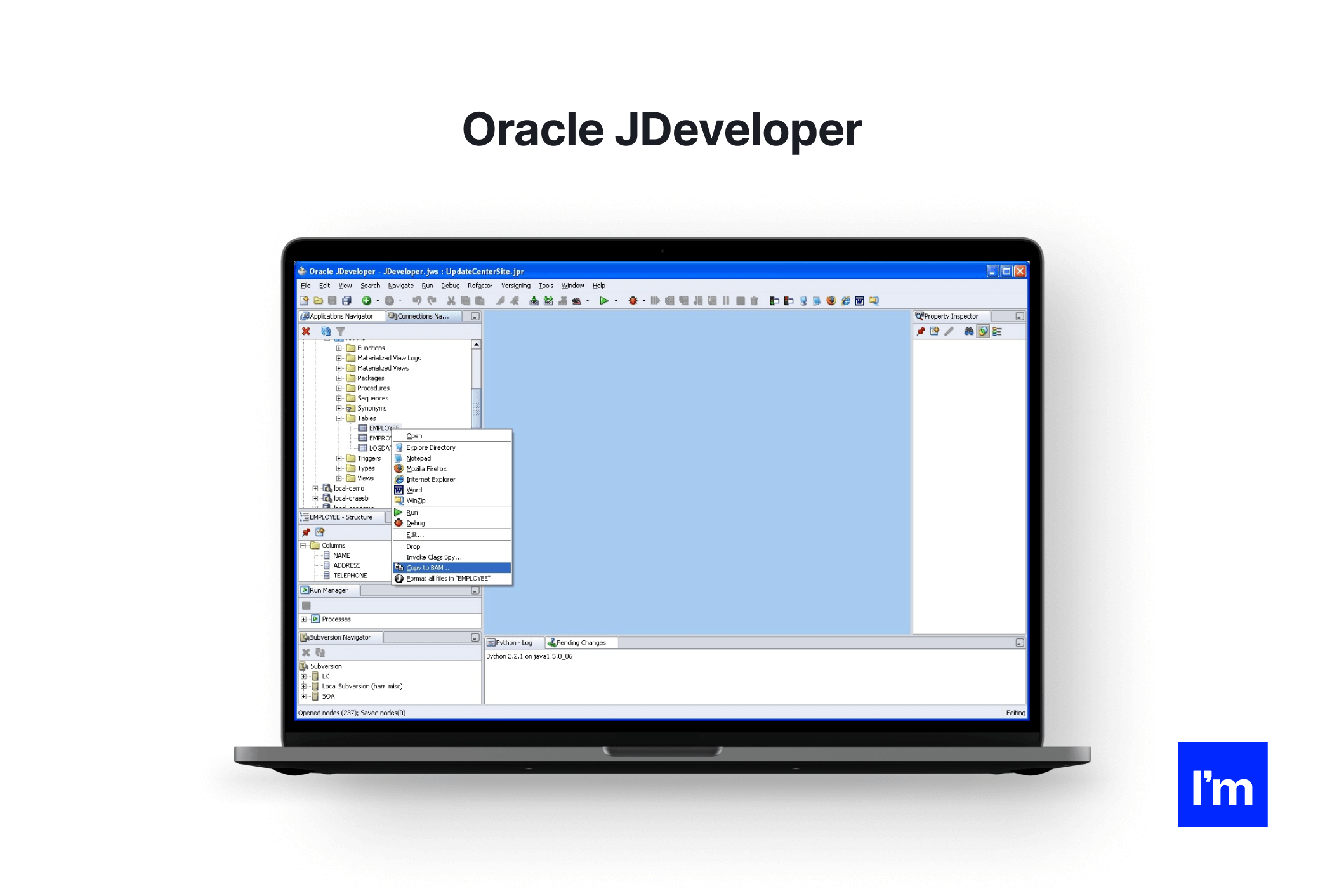
Task: Click the green Back navigation arrow
Action: pos(367,301)
